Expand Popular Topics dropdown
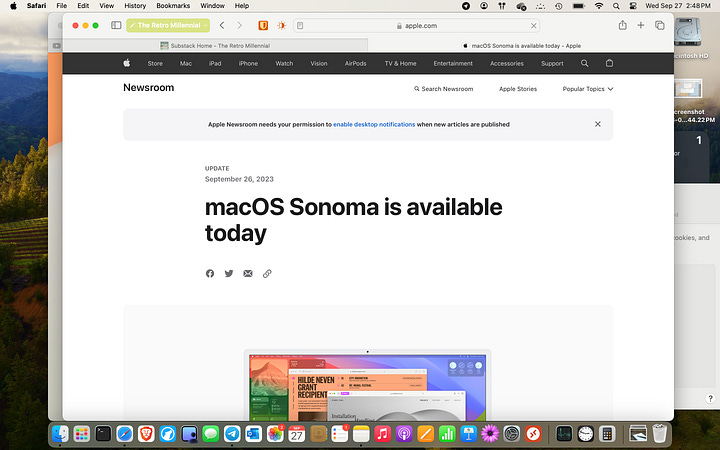The height and width of the screenshot is (450, 720). click(x=588, y=89)
